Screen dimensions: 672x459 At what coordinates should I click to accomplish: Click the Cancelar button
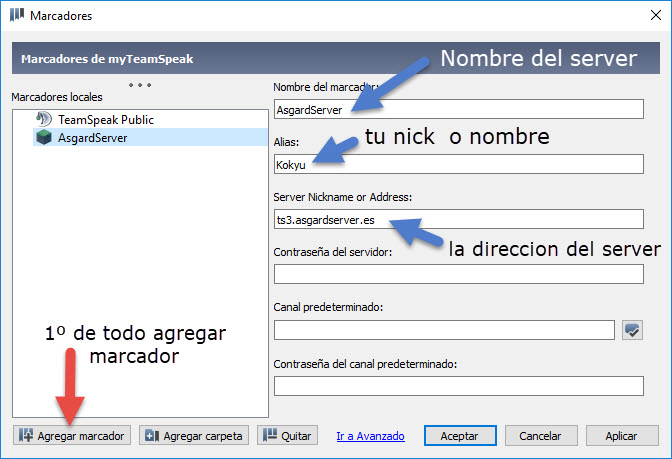click(541, 435)
